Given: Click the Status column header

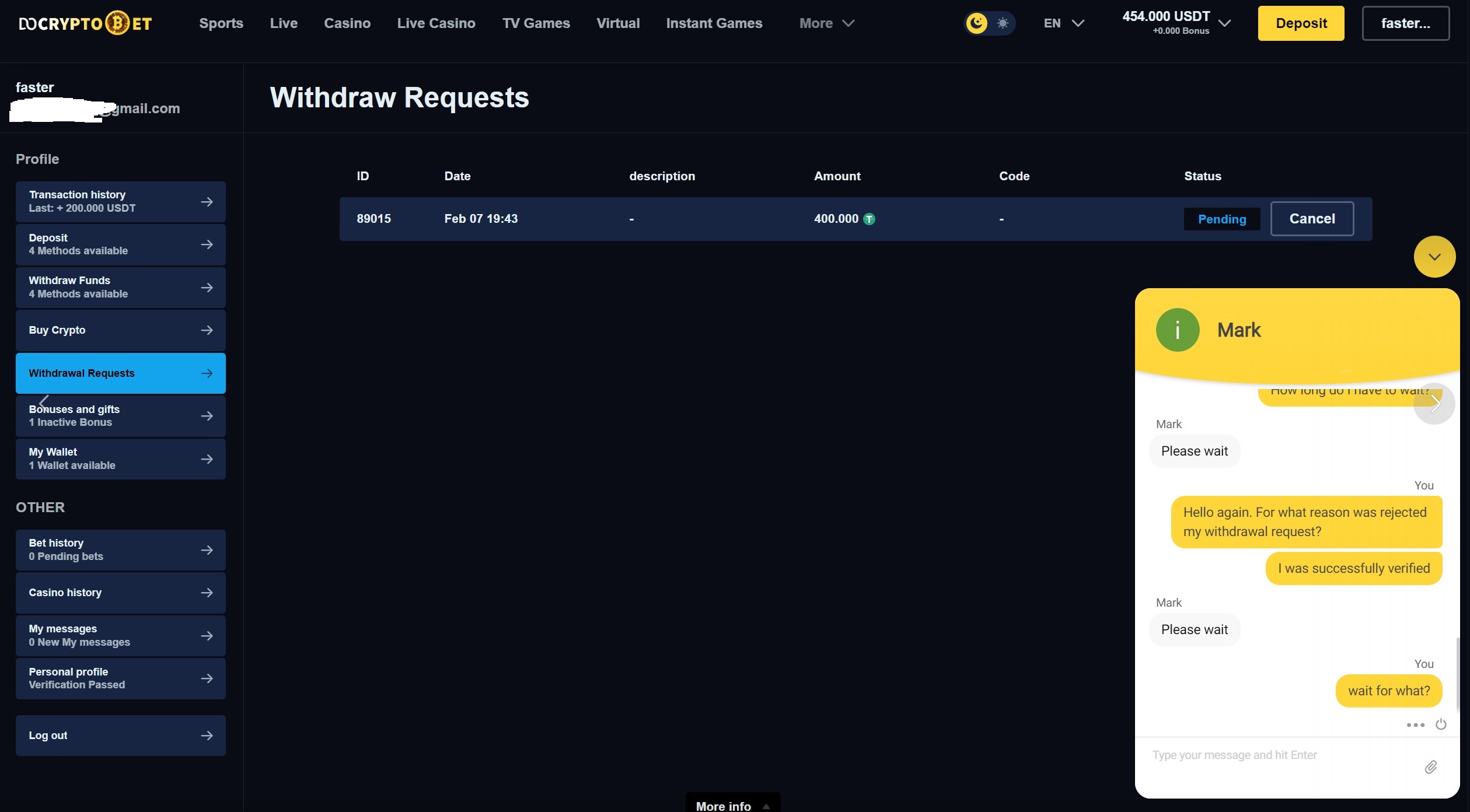Looking at the screenshot, I should [1202, 176].
